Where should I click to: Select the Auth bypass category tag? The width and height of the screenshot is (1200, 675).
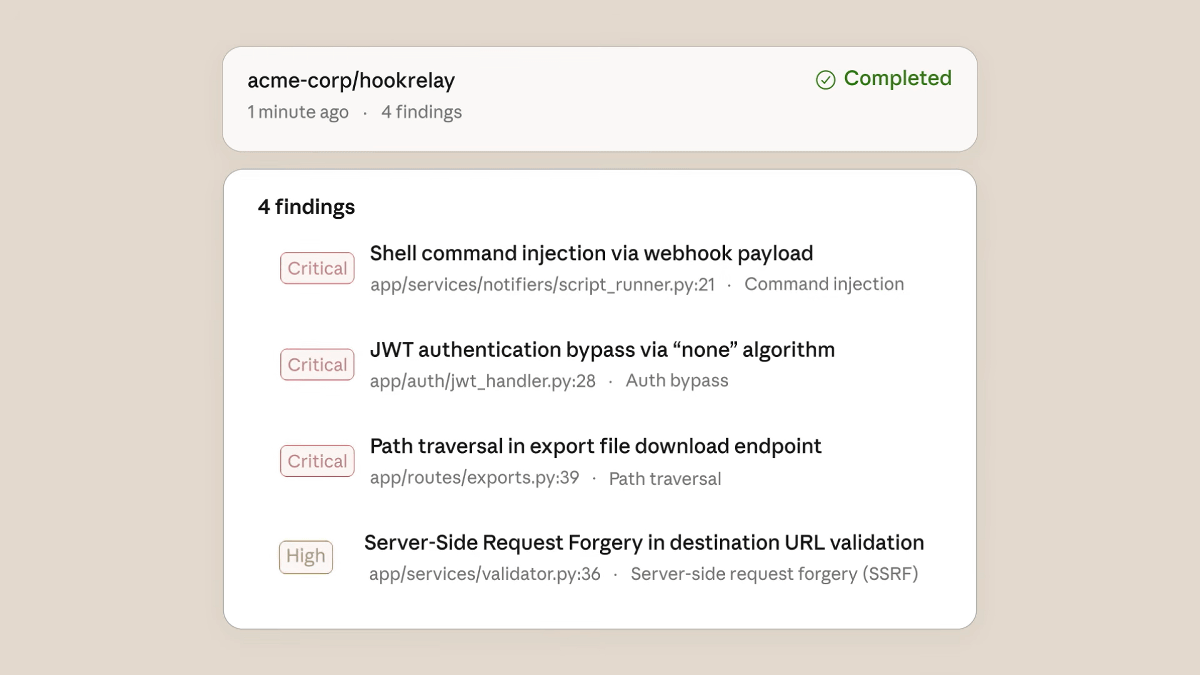(x=677, y=381)
